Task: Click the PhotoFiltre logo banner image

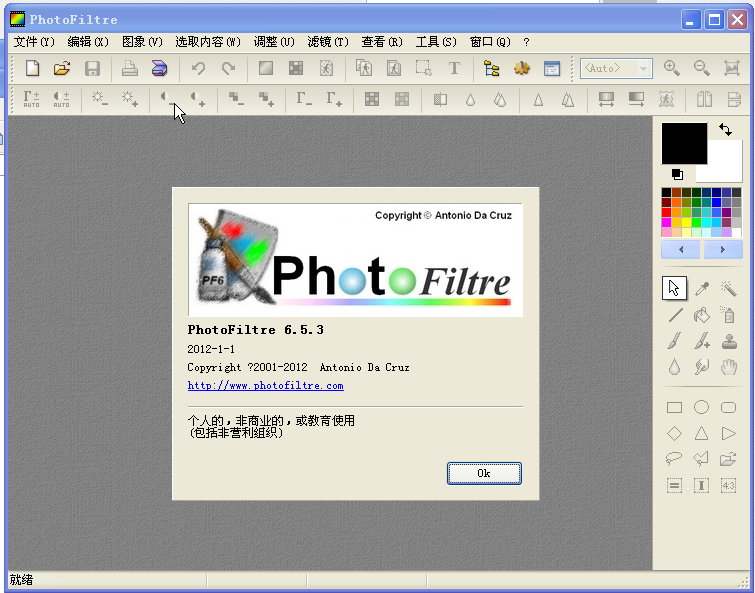Action: pyautogui.click(x=355, y=260)
